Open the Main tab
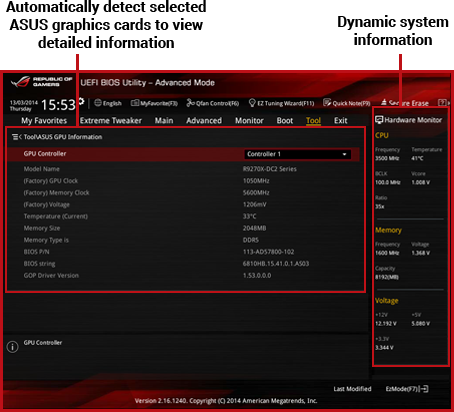 point(164,120)
